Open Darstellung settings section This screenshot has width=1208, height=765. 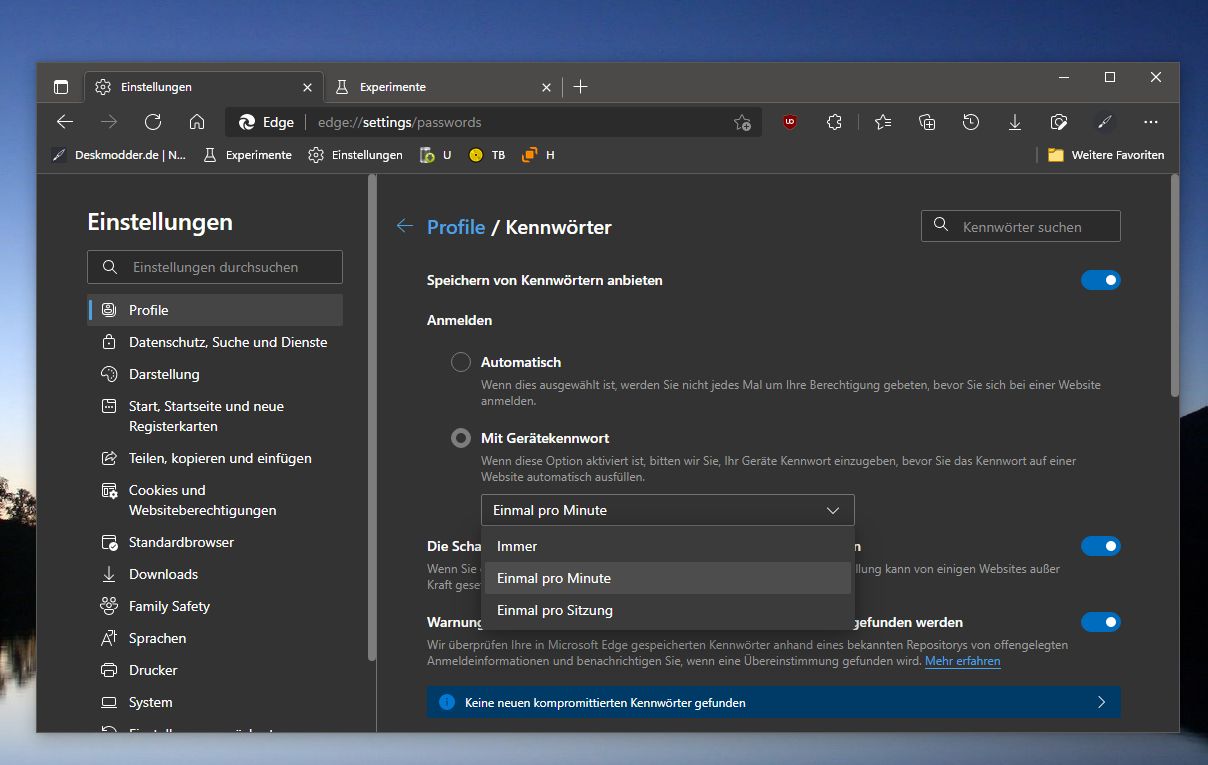(215, 374)
